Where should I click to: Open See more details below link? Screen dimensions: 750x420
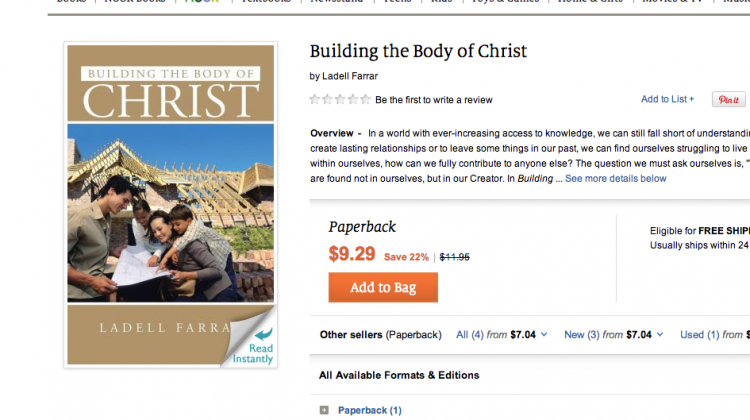(x=615, y=179)
